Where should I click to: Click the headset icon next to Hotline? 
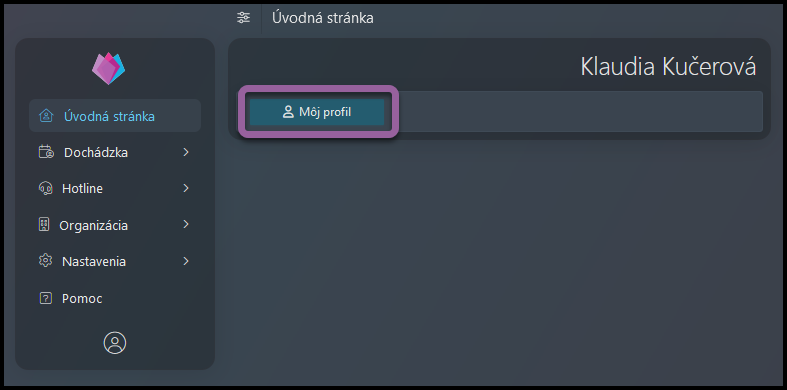pos(45,188)
